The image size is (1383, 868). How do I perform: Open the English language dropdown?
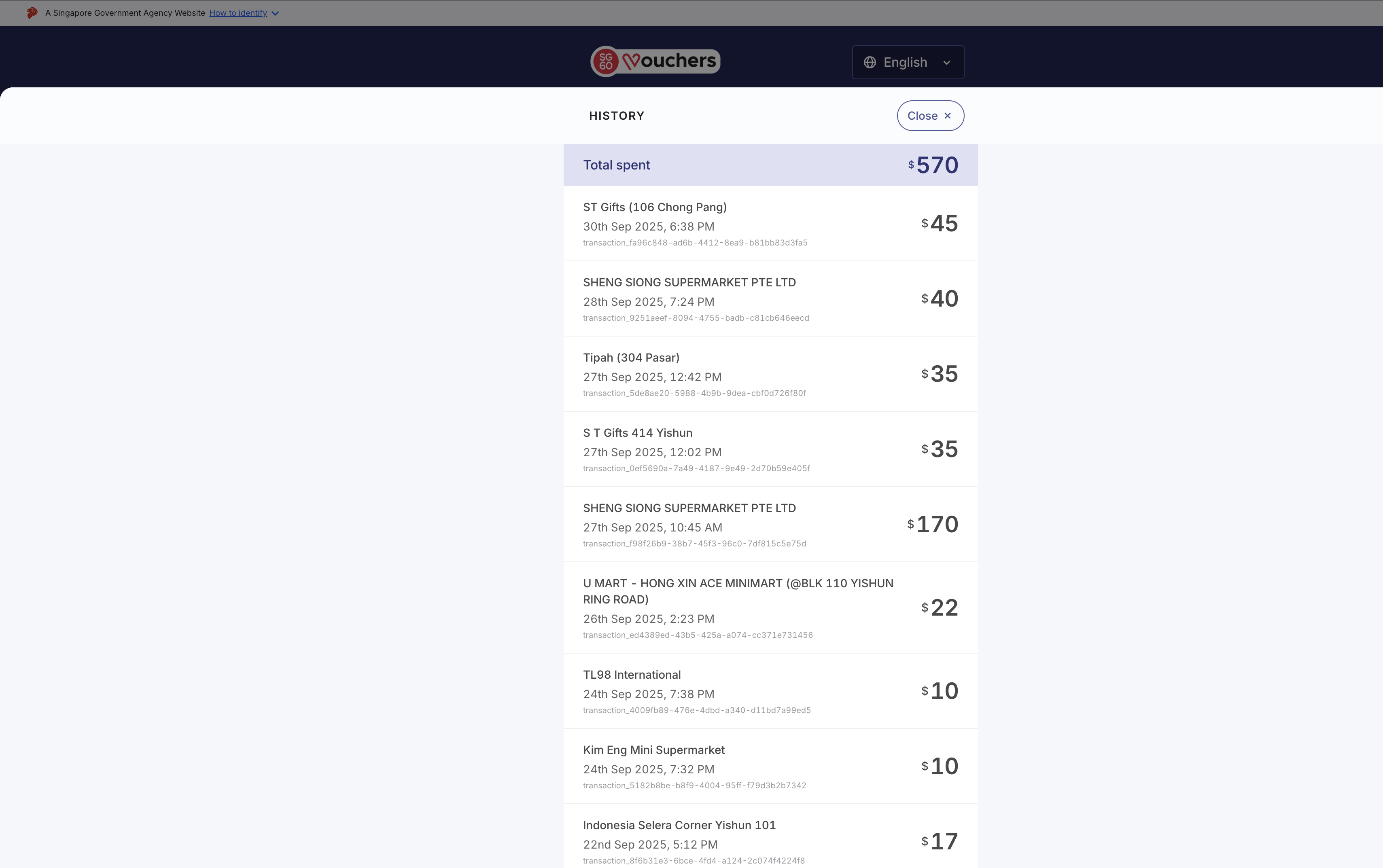coord(907,62)
